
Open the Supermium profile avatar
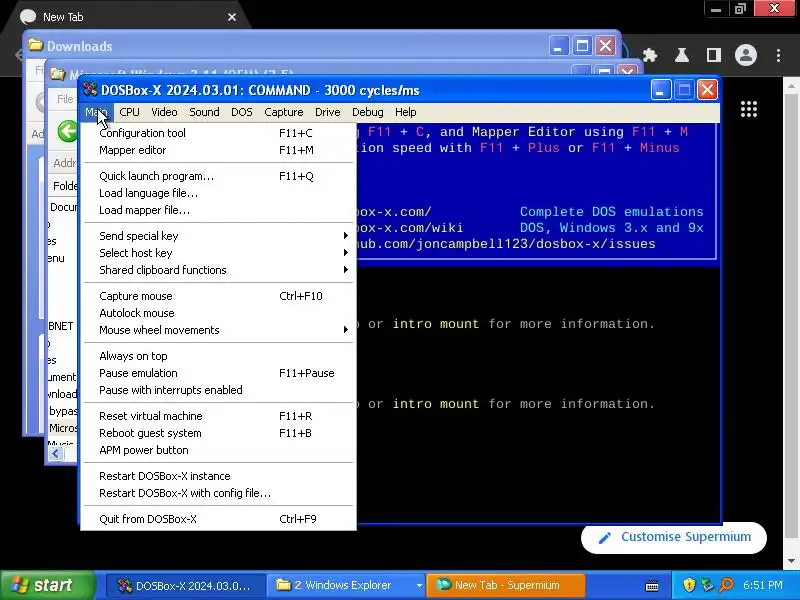[746, 55]
